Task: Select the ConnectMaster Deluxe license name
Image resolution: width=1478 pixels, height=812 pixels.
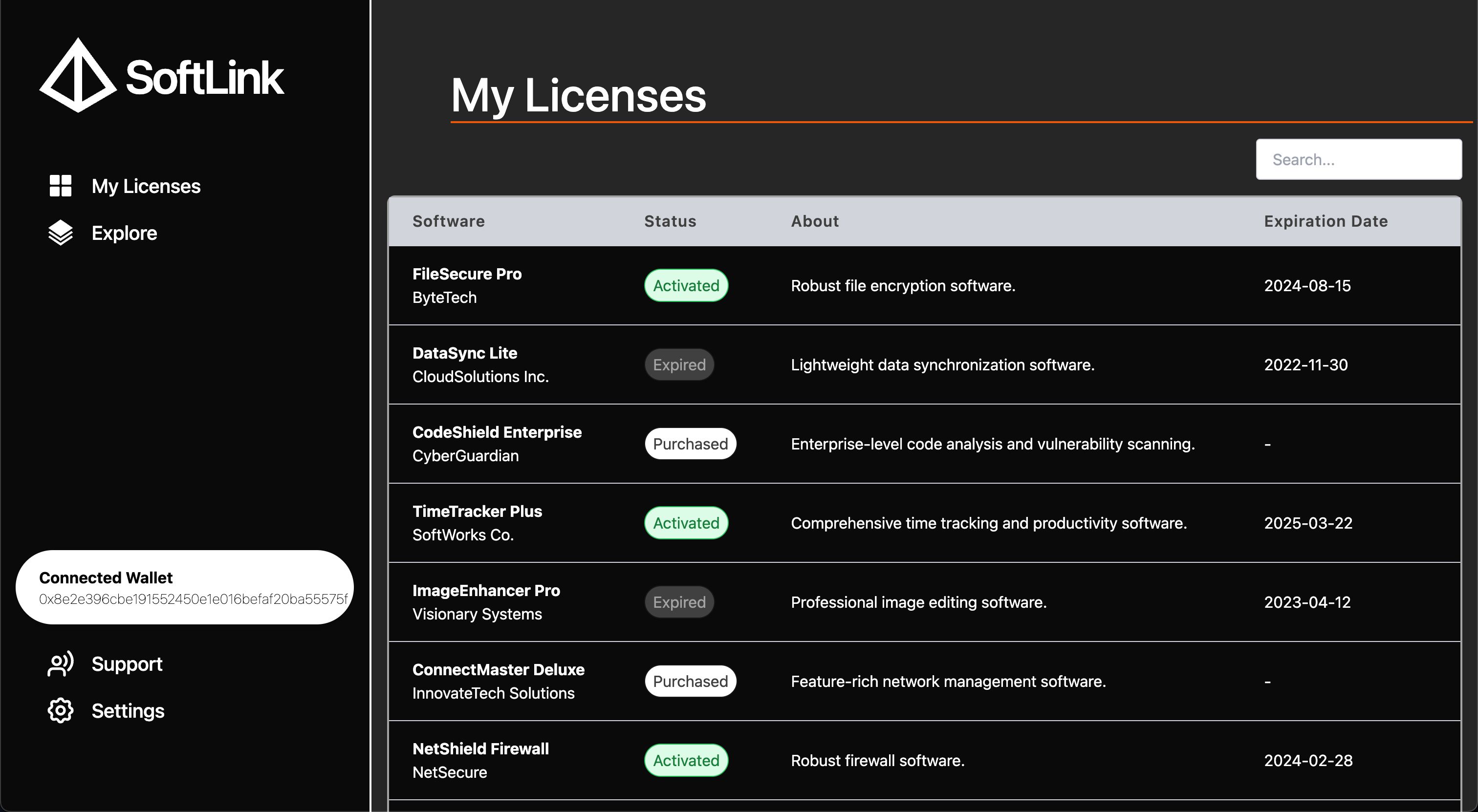Action: click(499, 670)
